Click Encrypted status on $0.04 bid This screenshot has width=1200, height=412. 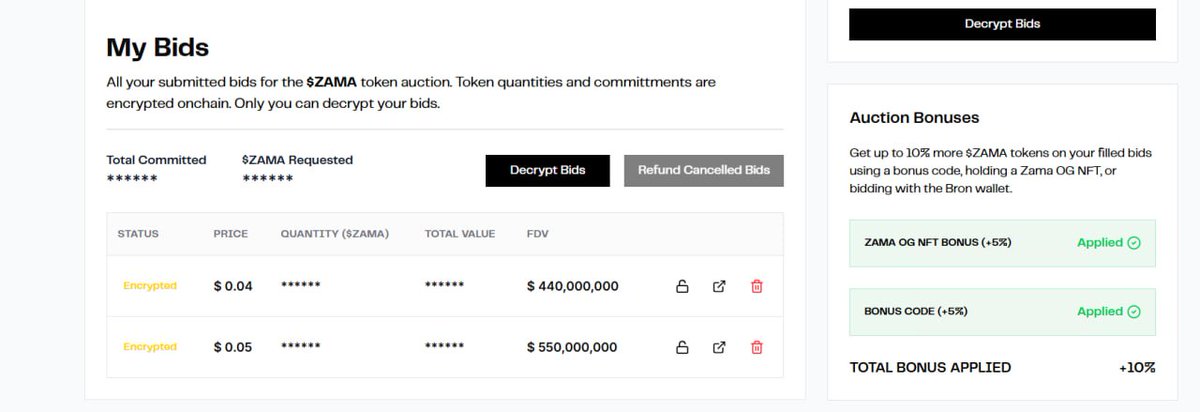pyautogui.click(x=150, y=286)
